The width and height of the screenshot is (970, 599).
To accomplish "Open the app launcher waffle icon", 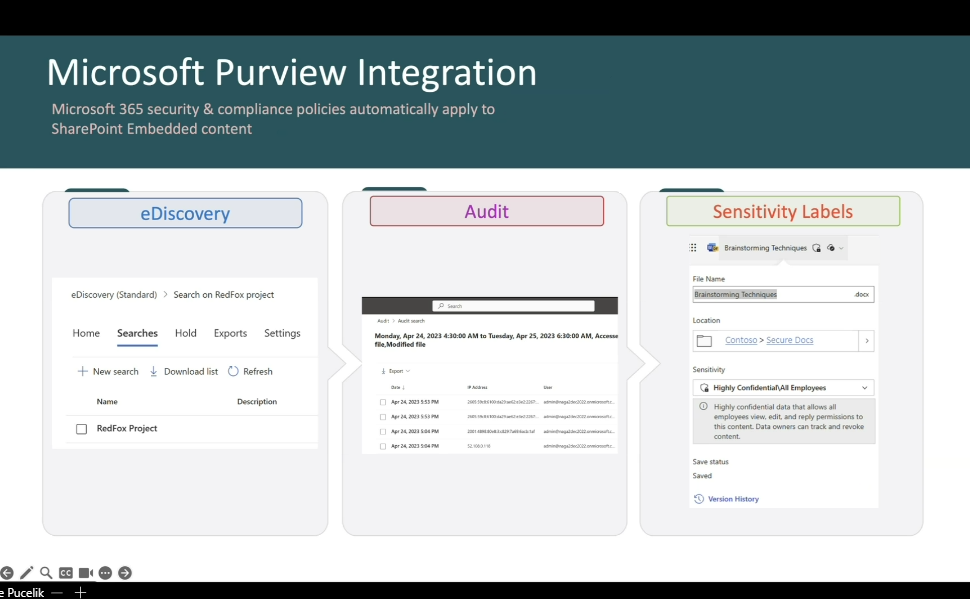I will click(693, 248).
